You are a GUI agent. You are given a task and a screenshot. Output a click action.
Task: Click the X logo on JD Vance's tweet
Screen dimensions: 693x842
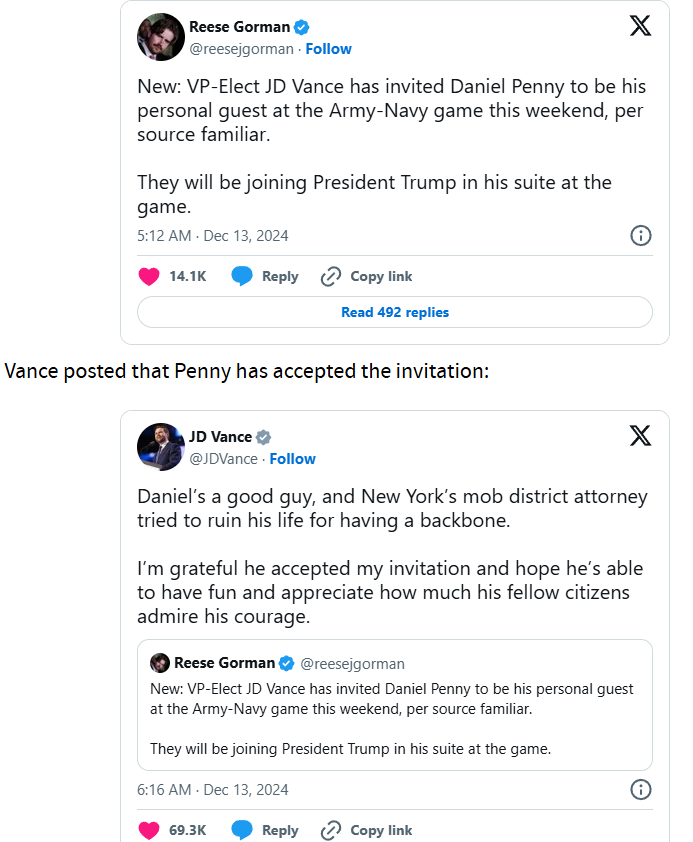641,436
